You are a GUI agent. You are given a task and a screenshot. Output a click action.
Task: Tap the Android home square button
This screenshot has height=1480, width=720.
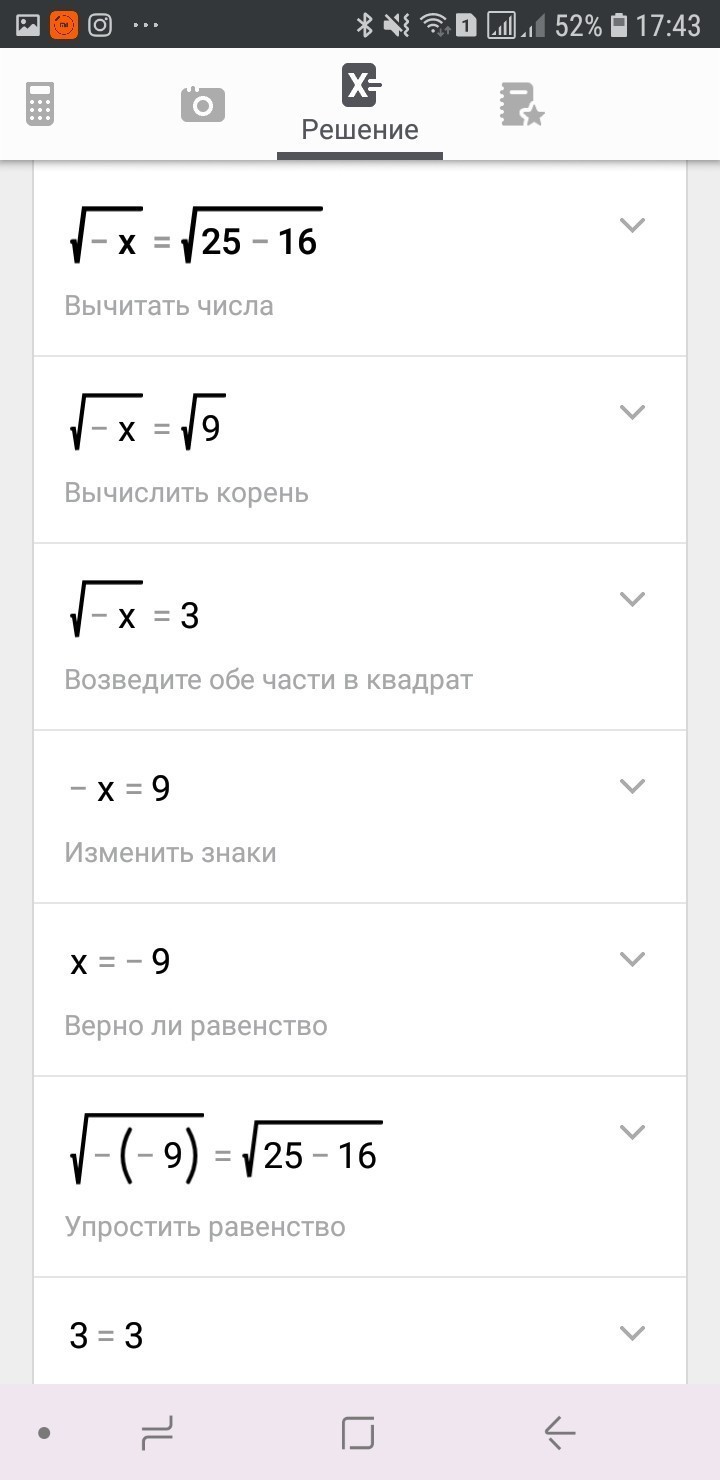tap(358, 1434)
